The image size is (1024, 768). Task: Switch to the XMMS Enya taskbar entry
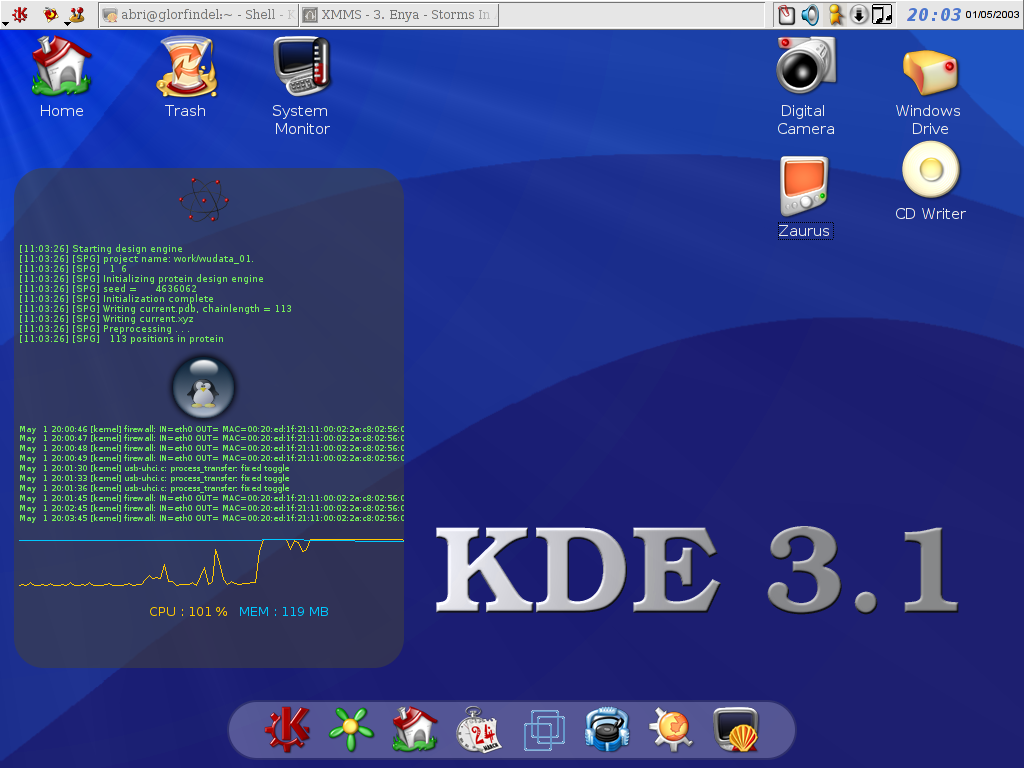click(x=399, y=14)
